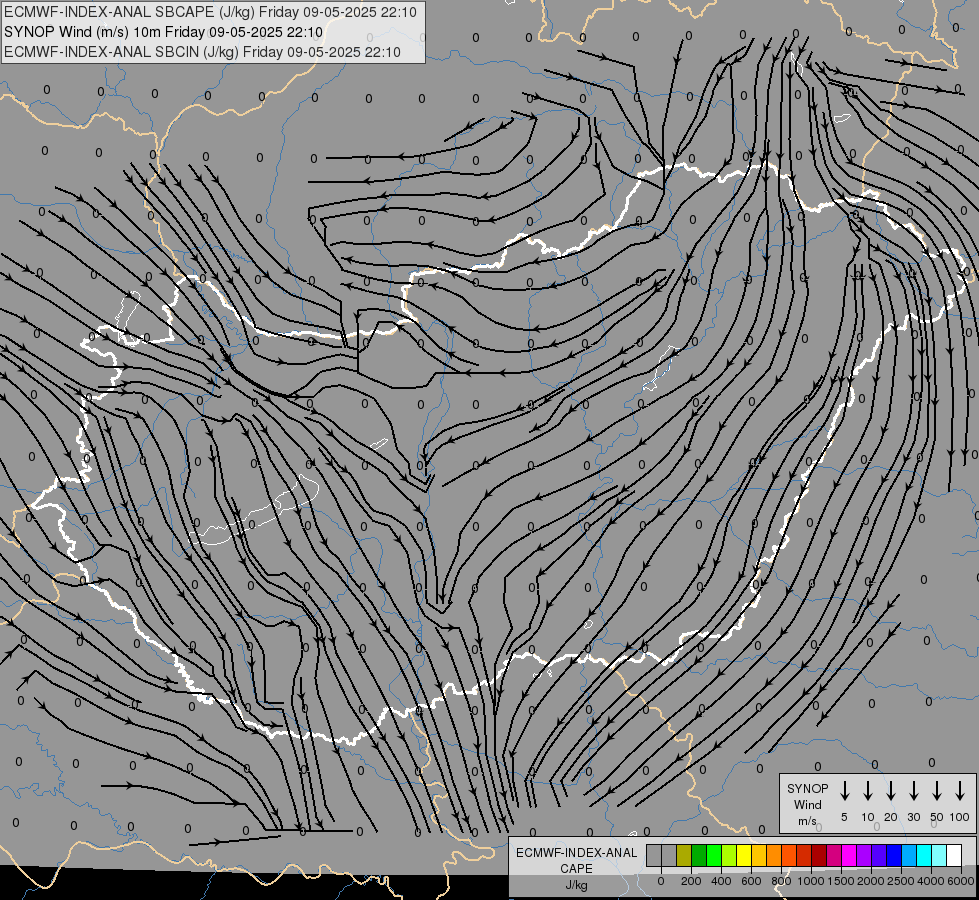Click the 1500 tick label on CAPE scale
The height and width of the screenshot is (900, 979).
[x=841, y=881]
